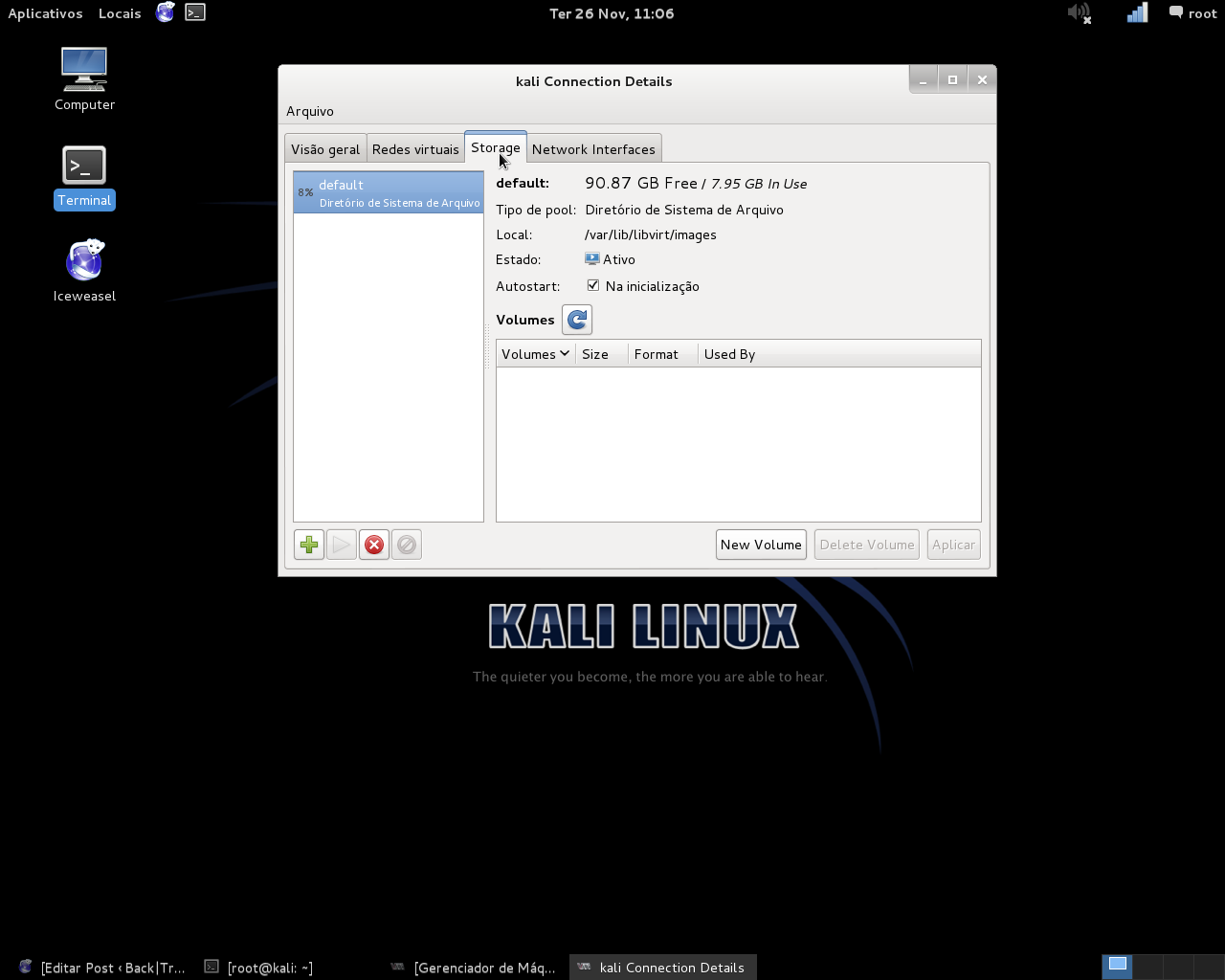The image size is (1225, 980).
Task: Select the Storage tab
Action: click(x=496, y=147)
